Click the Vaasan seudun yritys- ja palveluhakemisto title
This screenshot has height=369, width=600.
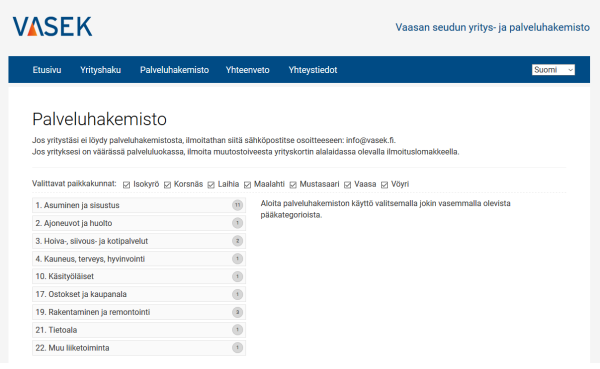(492, 28)
